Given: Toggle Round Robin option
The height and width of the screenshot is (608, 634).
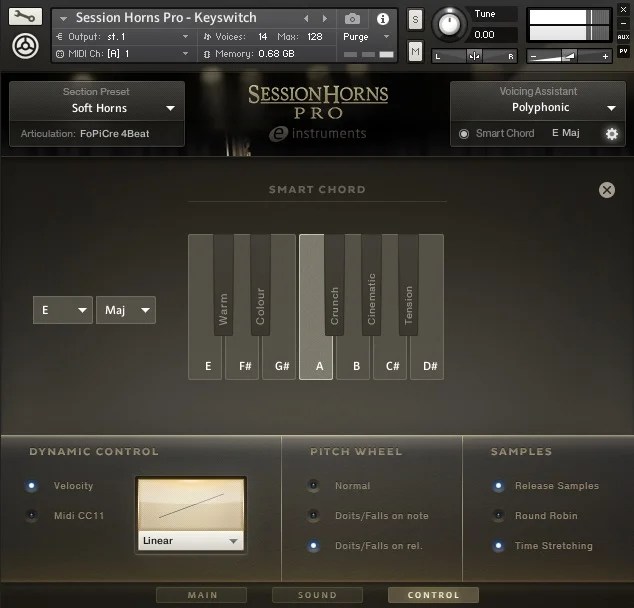Looking at the screenshot, I should click(499, 515).
